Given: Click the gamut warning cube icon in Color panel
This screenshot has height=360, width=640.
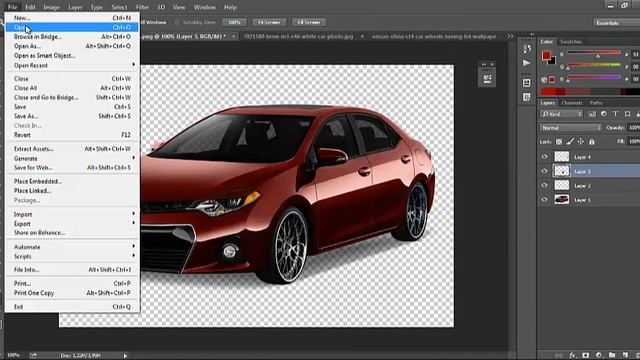Looking at the screenshot, I should coord(544,80).
